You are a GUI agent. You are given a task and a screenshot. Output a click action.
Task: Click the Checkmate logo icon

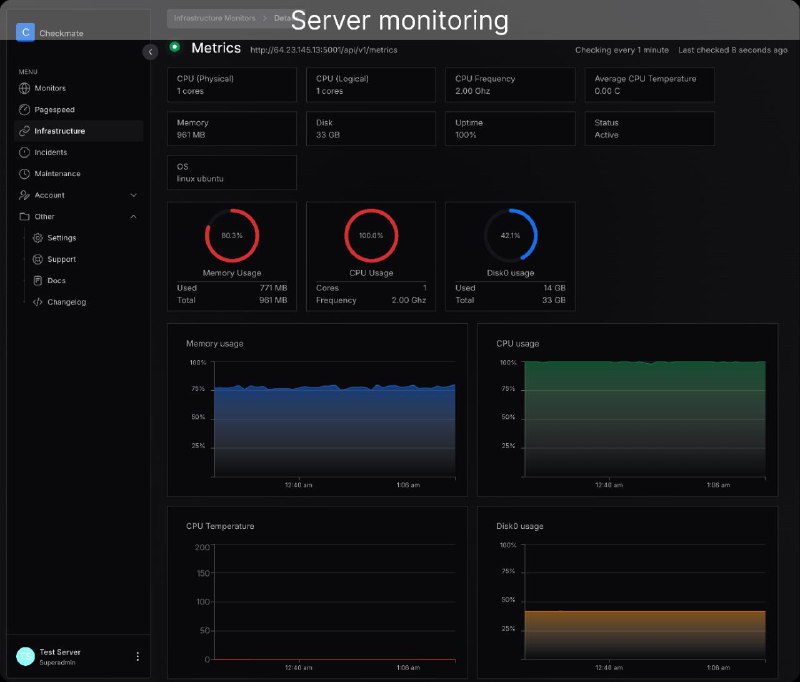[26, 32]
